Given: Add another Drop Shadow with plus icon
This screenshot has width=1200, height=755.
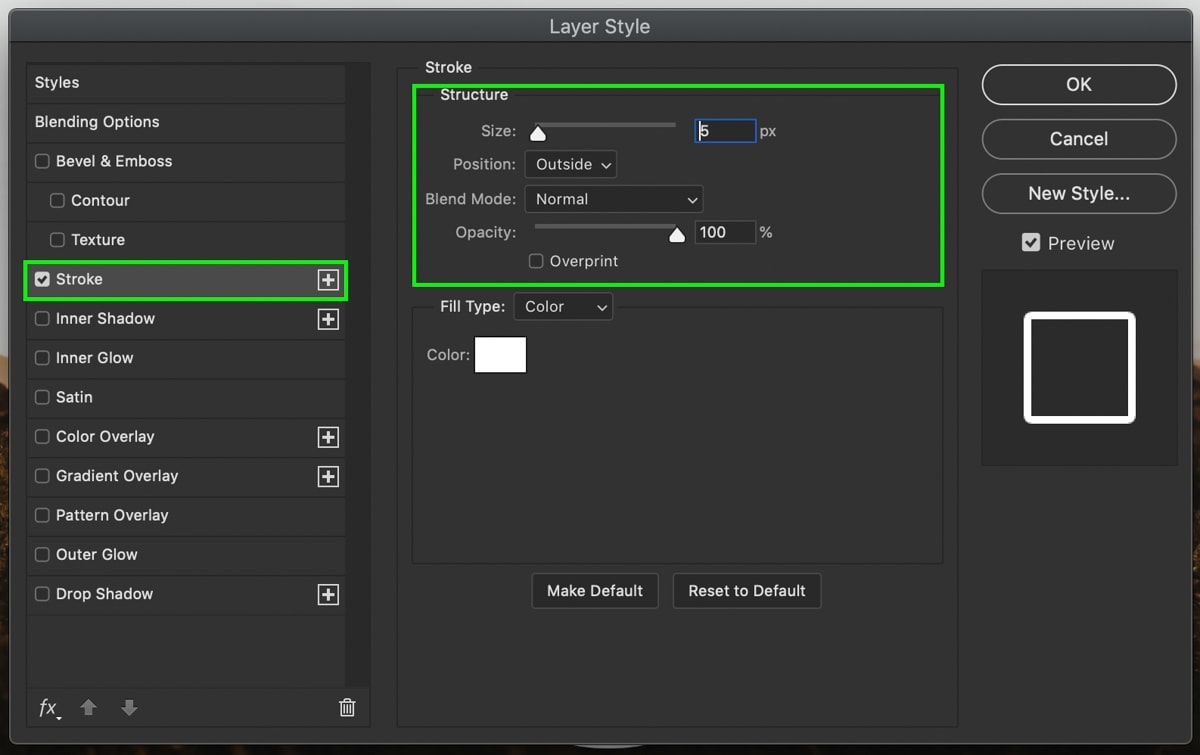Looking at the screenshot, I should (328, 595).
